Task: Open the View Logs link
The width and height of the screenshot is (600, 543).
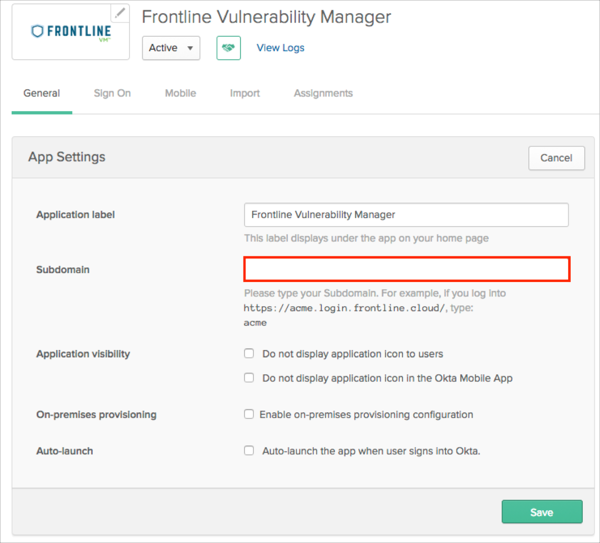Action: click(280, 48)
